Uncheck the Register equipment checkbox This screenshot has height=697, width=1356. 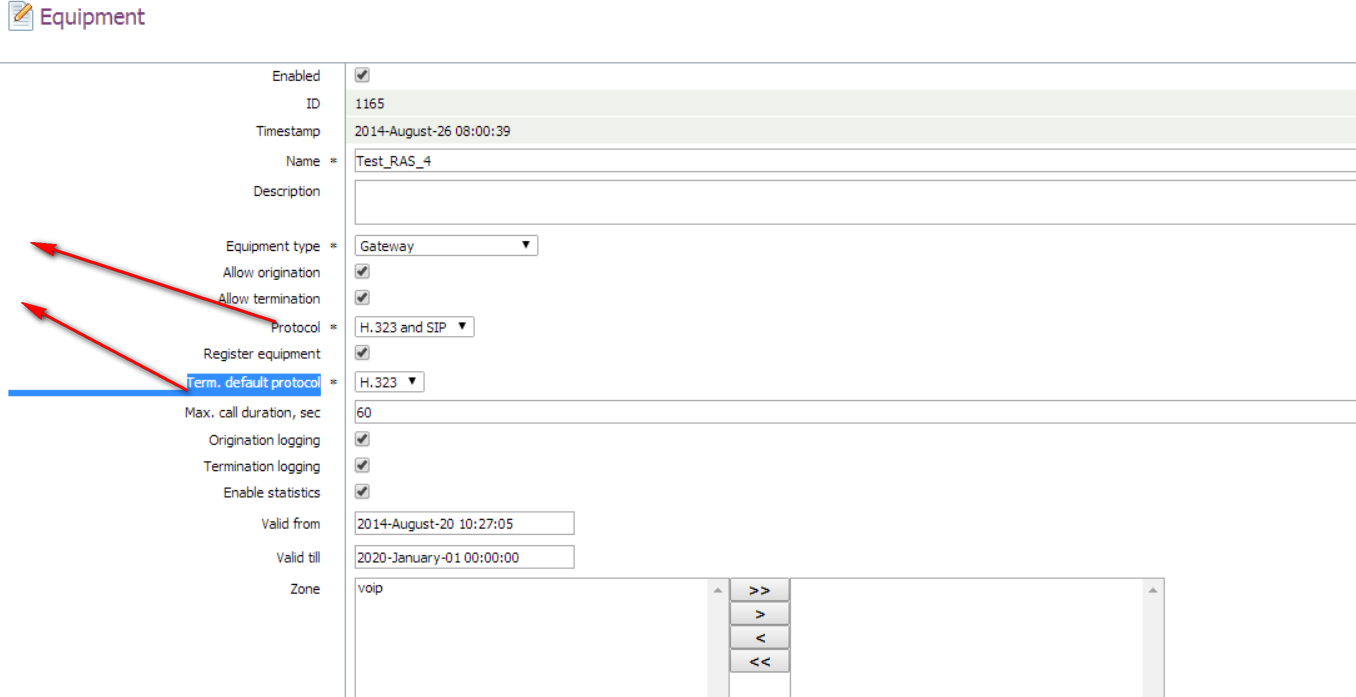pyautogui.click(x=363, y=352)
